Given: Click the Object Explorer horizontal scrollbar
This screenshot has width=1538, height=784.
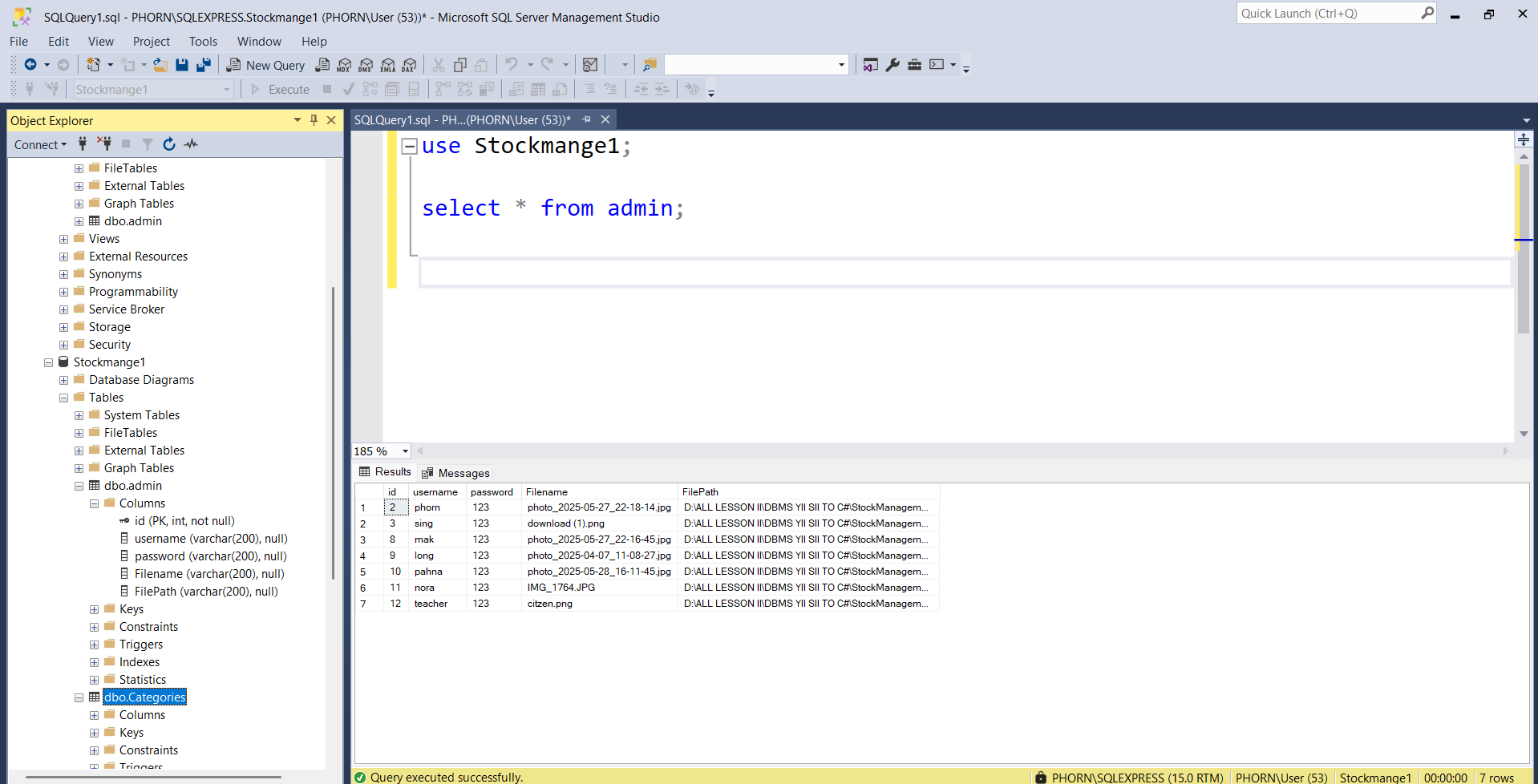Looking at the screenshot, I should pos(153,777).
